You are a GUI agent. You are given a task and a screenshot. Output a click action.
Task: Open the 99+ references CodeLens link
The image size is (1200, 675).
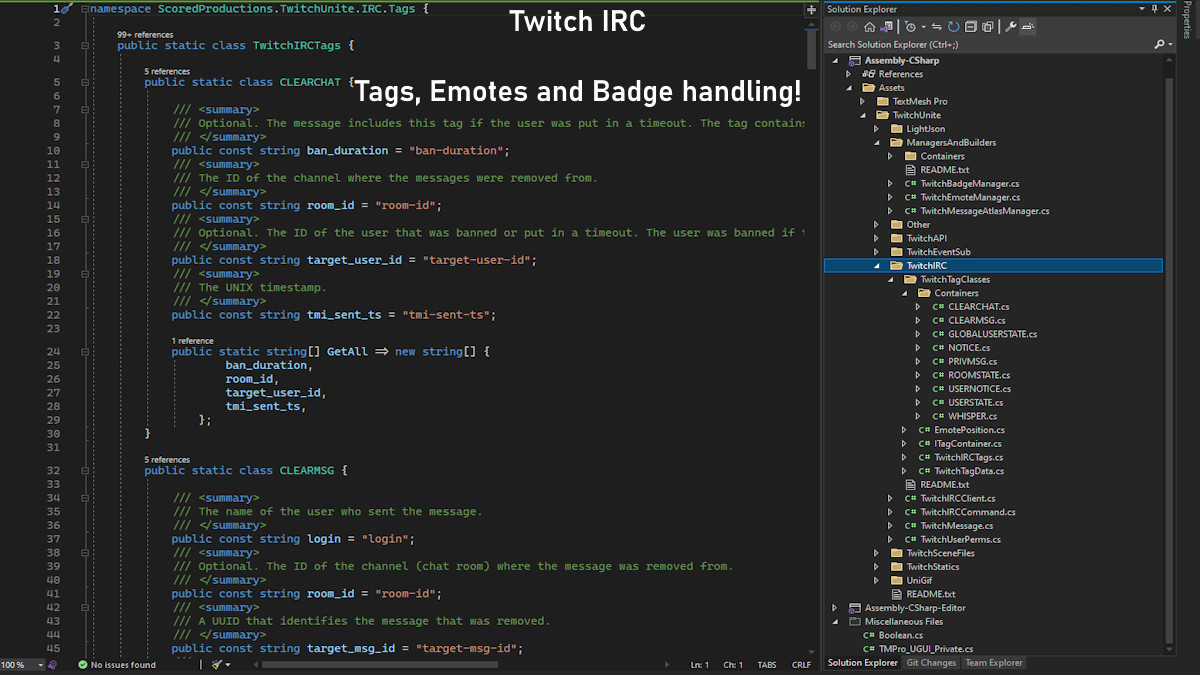tap(145, 34)
